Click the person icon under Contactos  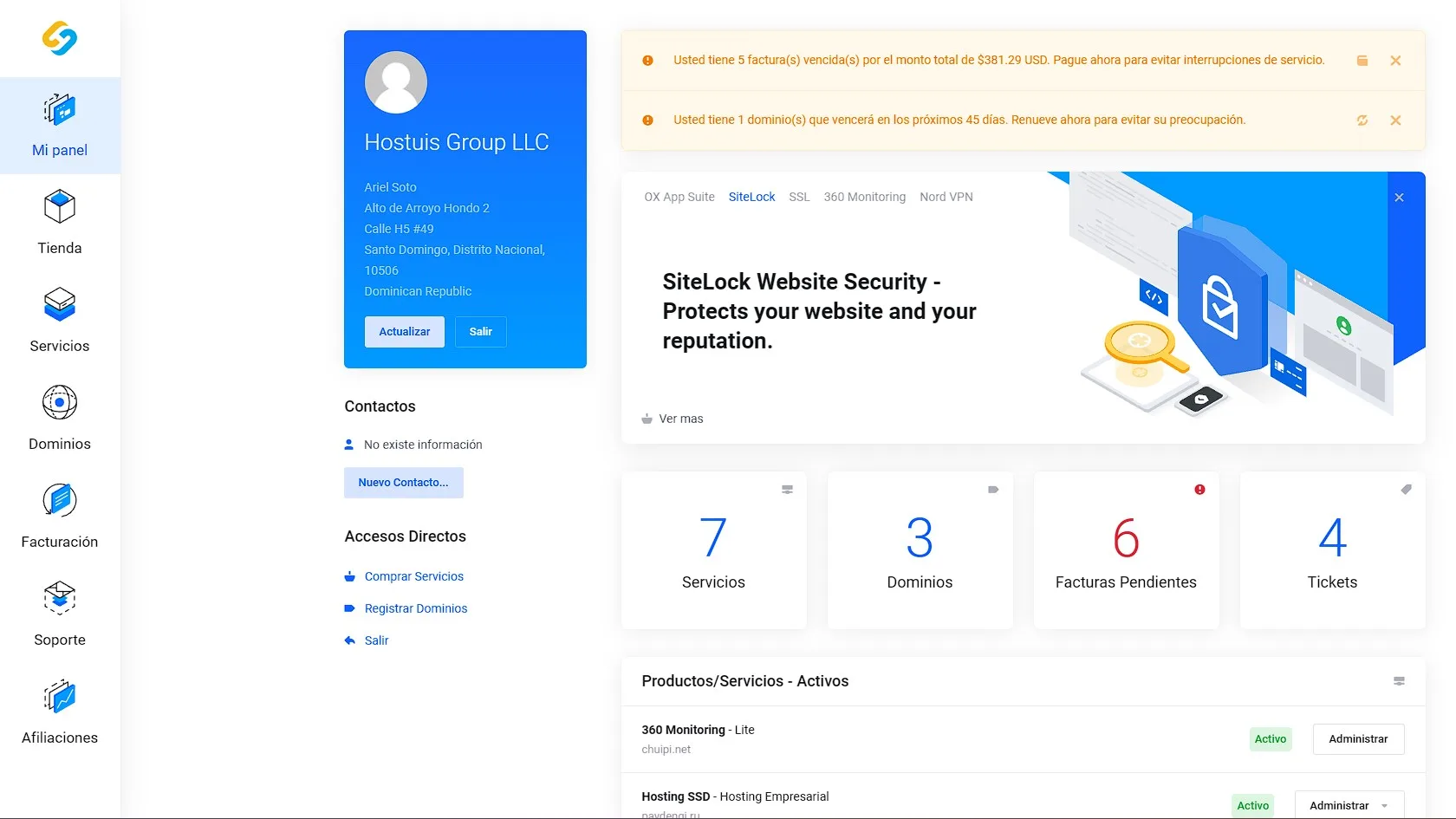click(348, 445)
